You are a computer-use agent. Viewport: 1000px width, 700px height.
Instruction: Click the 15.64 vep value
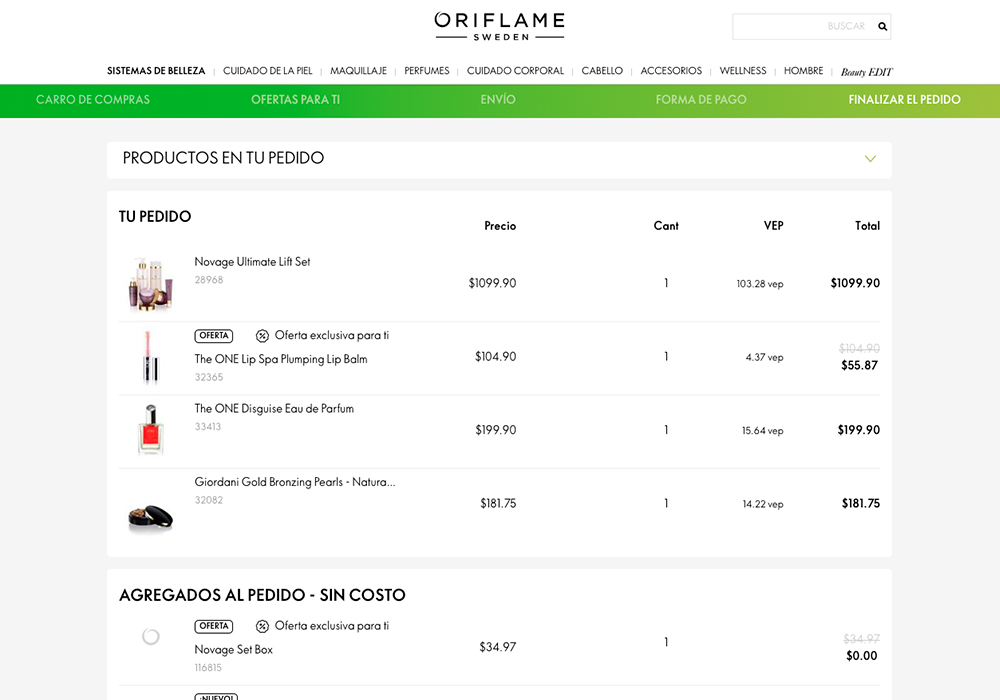point(762,431)
